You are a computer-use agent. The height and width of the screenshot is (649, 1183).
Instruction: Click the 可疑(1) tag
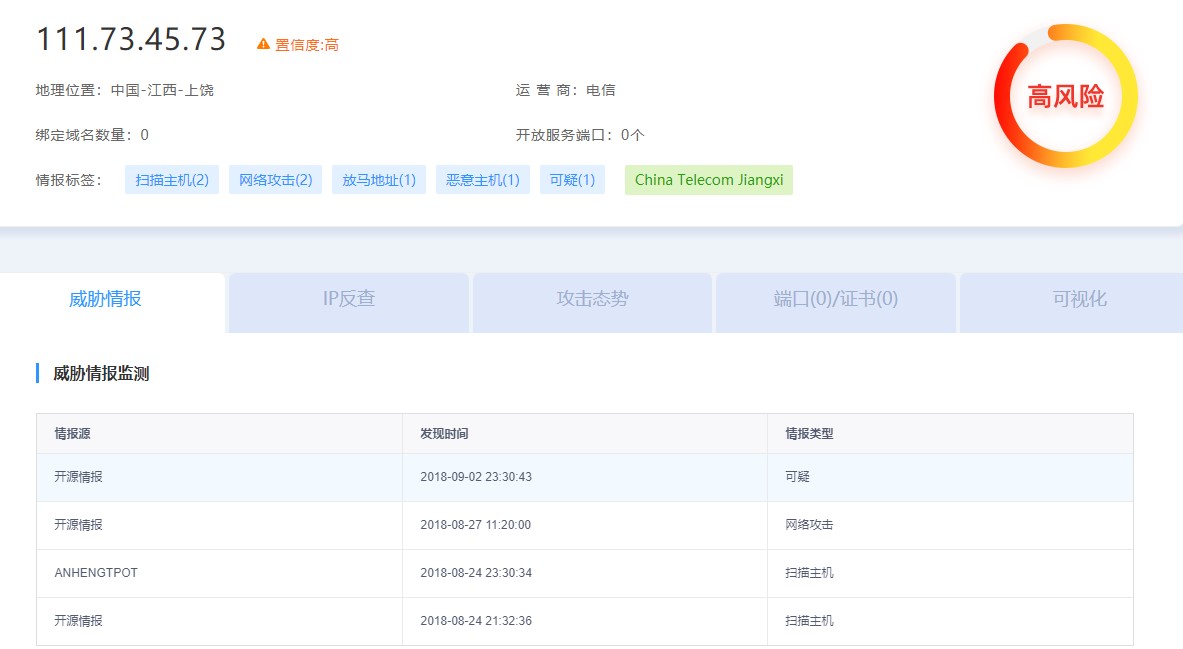(x=572, y=180)
